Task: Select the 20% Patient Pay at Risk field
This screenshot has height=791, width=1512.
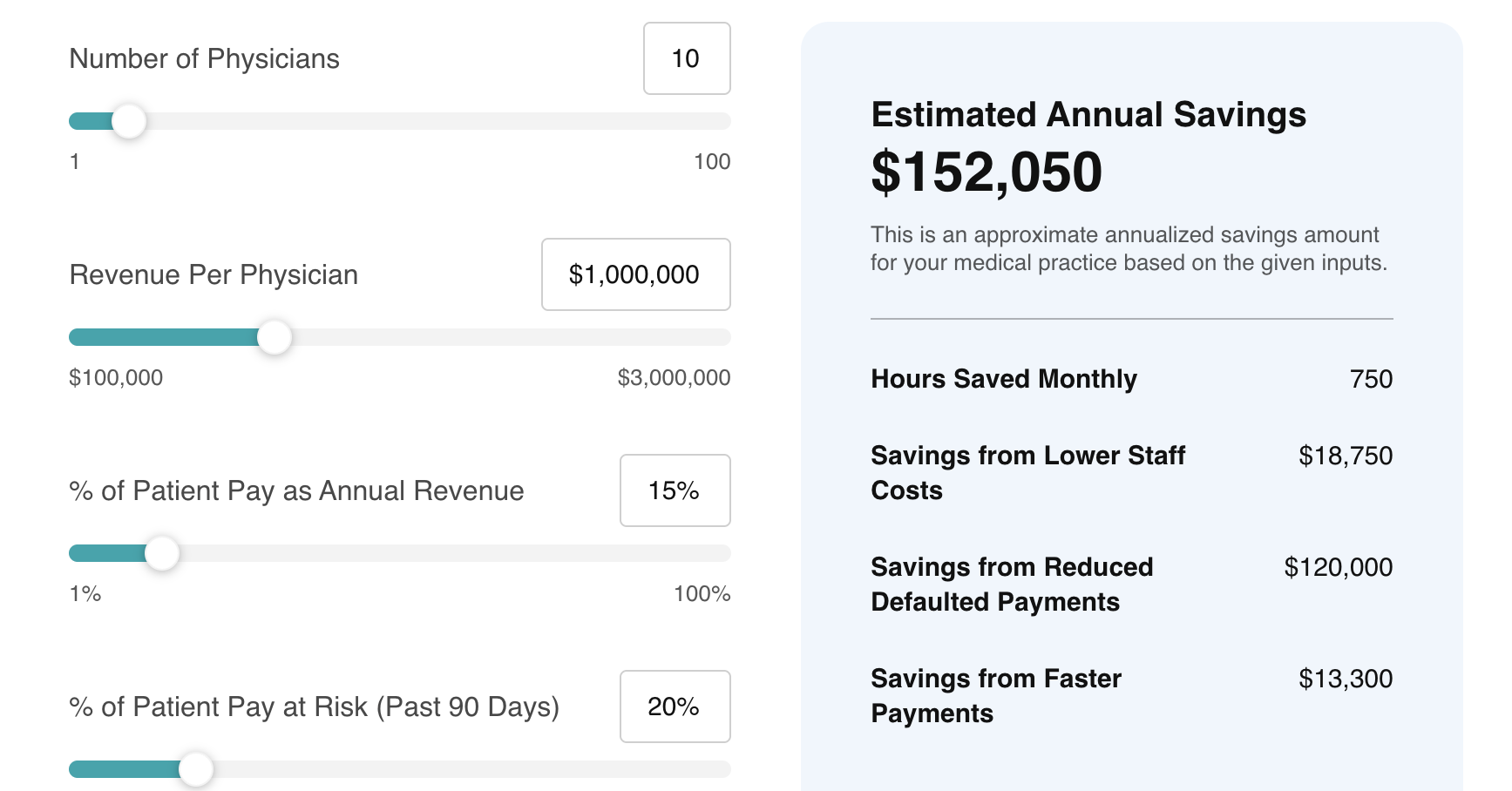Action: 675,706
